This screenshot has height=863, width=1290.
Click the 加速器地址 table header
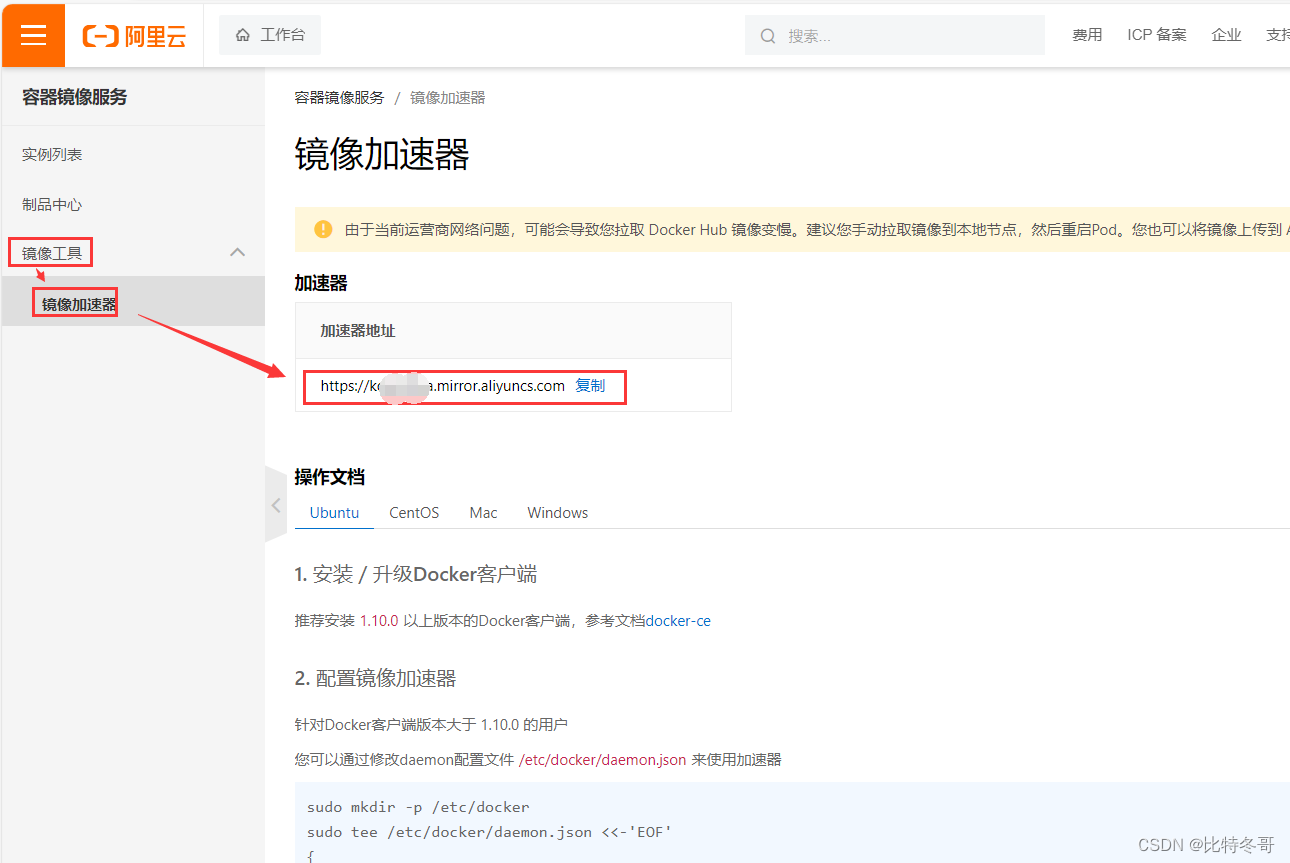pyautogui.click(x=358, y=330)
